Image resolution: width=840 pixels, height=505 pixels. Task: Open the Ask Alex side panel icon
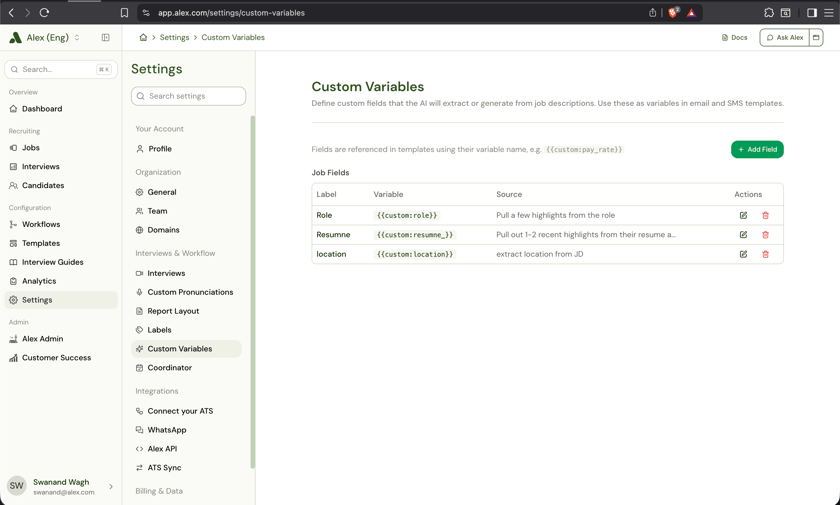pyautogui.click(x=816, y=37)
